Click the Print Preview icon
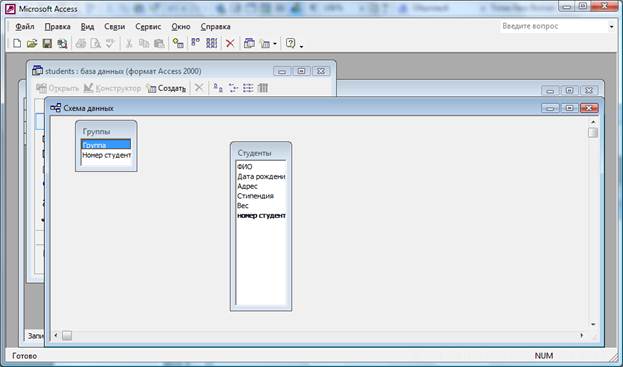The width and height of the screenshot is (623, 367). click(x=95, y=43)
